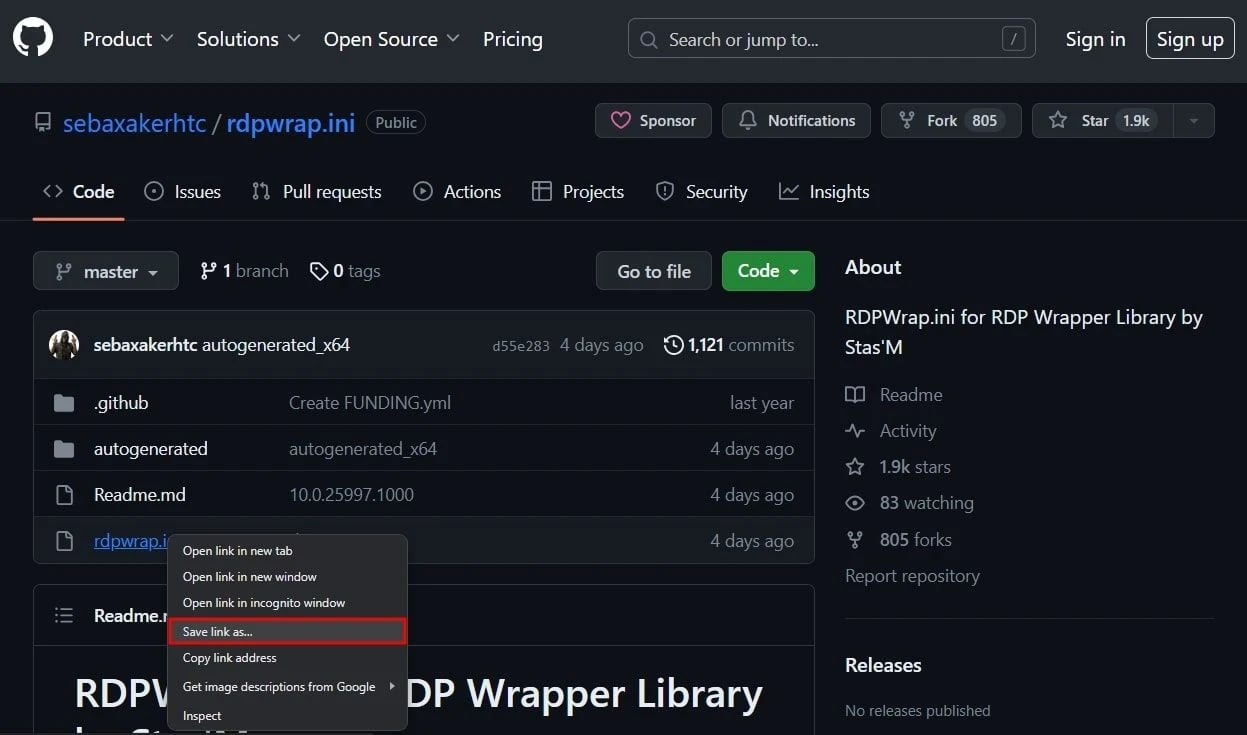Click the search input field
This screenshot has width=1247, height=735.
[x=830, y=39]
